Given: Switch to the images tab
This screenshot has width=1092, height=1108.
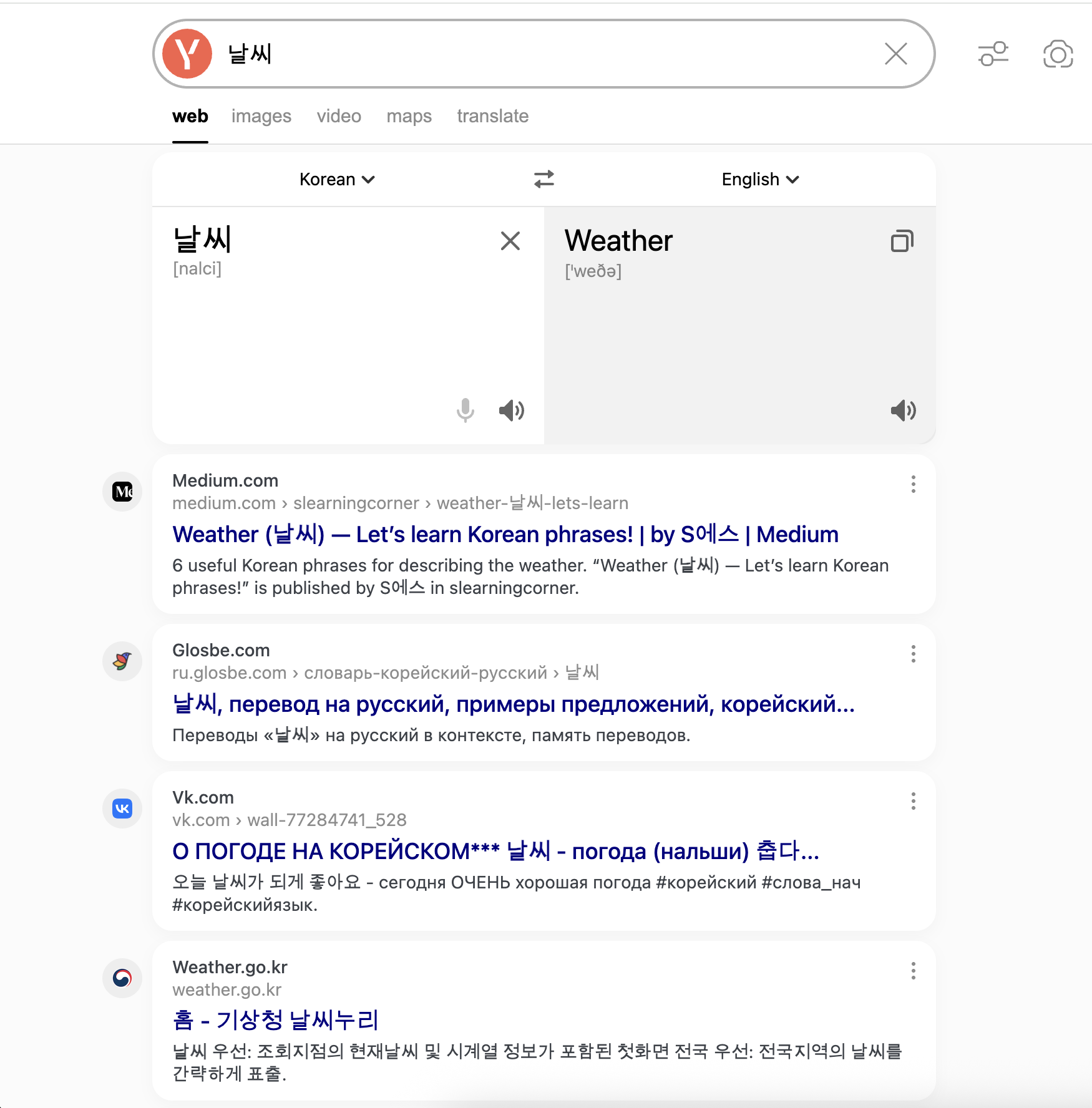Looking at the screenshot, I should coord(261,117).
